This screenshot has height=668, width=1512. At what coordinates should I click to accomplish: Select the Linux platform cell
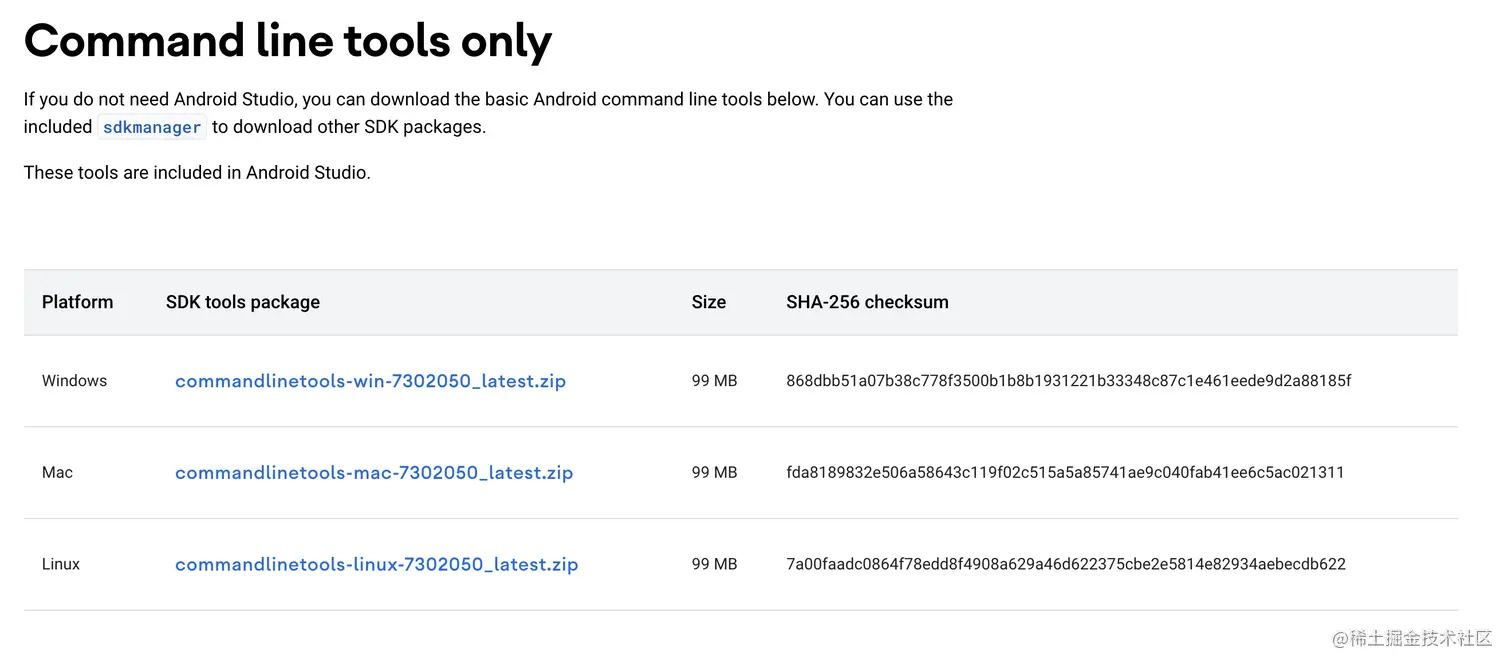coord(61,565)
